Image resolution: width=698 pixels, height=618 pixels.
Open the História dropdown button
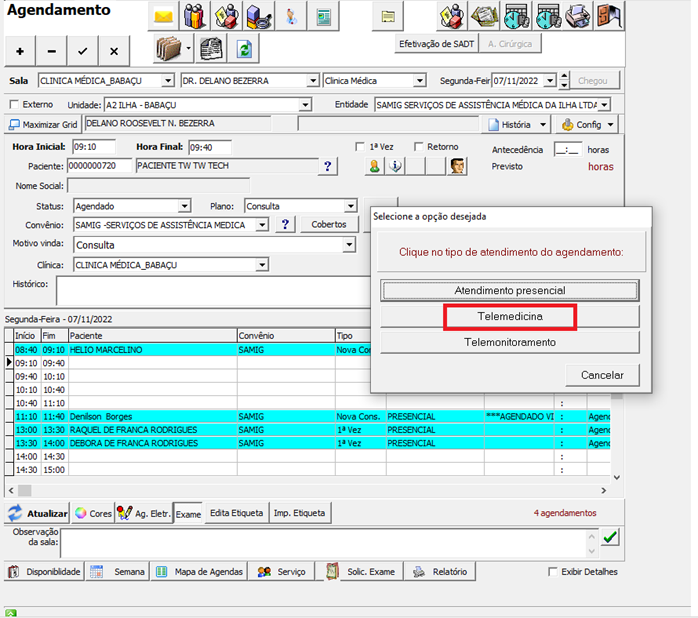tap(517, 125)
